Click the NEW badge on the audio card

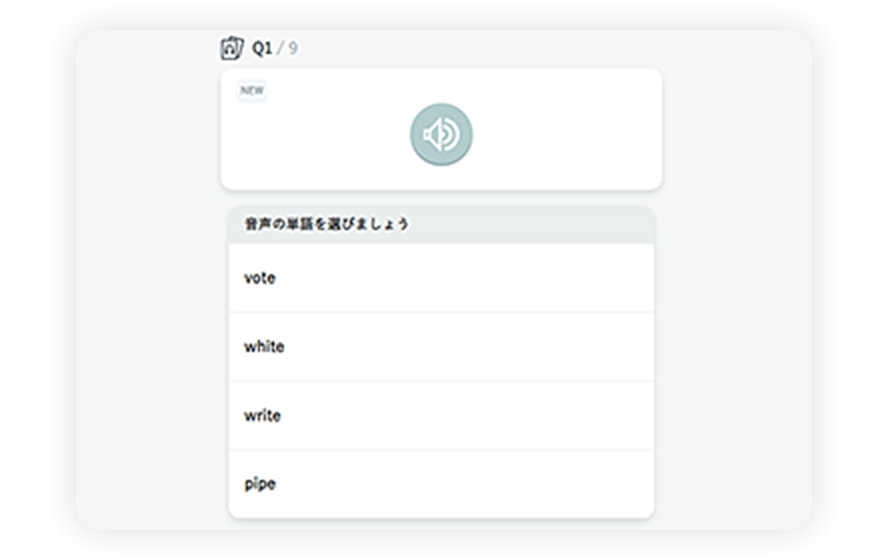252,91
